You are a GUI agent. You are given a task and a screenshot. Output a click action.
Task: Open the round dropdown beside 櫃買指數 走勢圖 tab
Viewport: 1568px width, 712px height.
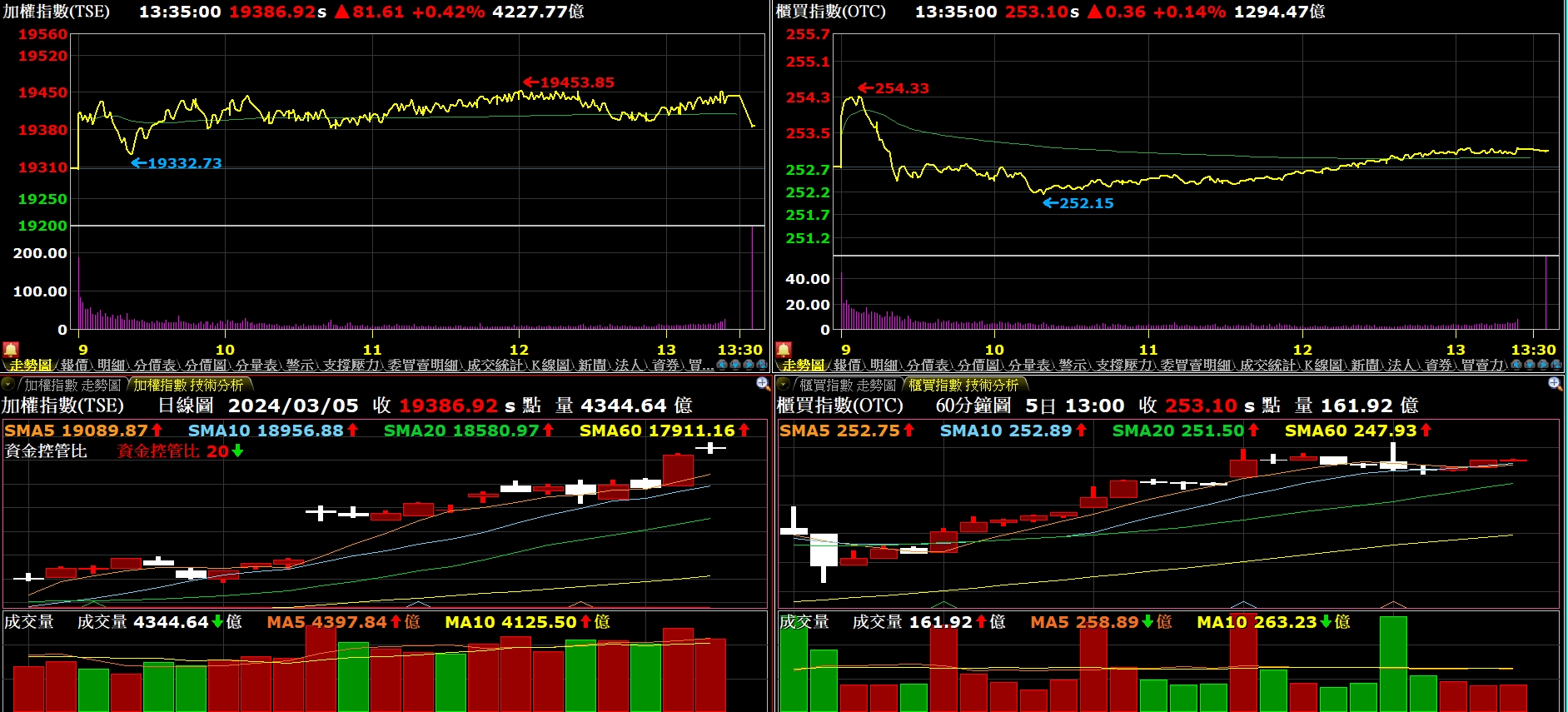(x=783, y=385)
